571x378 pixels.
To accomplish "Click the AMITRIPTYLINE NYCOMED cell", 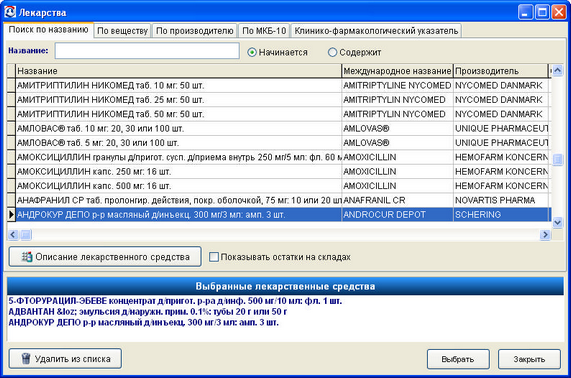I will pyautogui.click(x=397, y=86).
